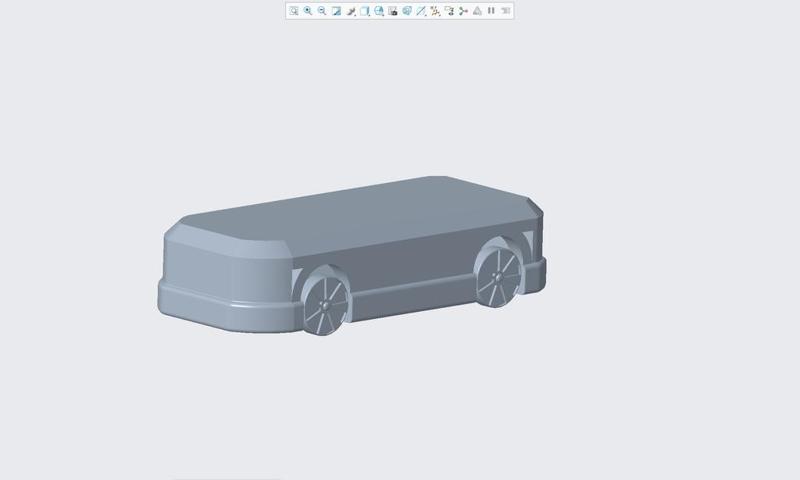The image size is (800, 480).
Task: Click the Repaint screen icon
Action: tap(336, 11)
